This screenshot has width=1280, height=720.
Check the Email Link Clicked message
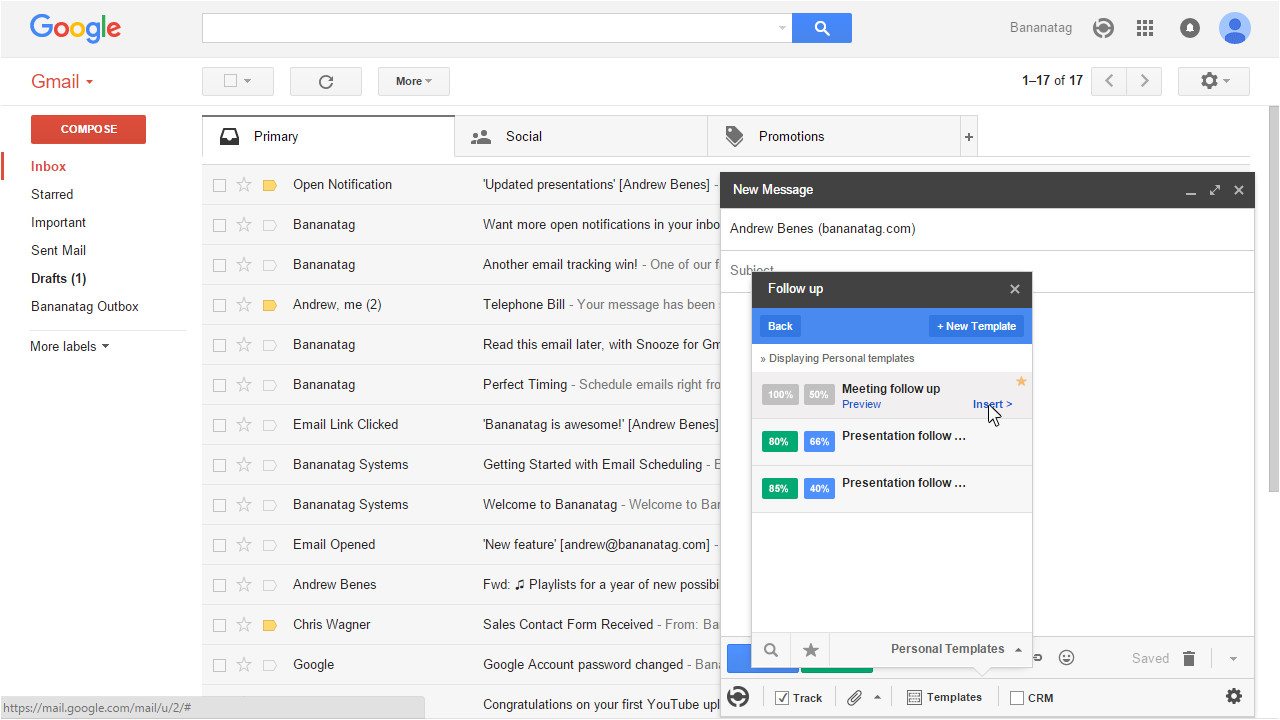[220, 425]
